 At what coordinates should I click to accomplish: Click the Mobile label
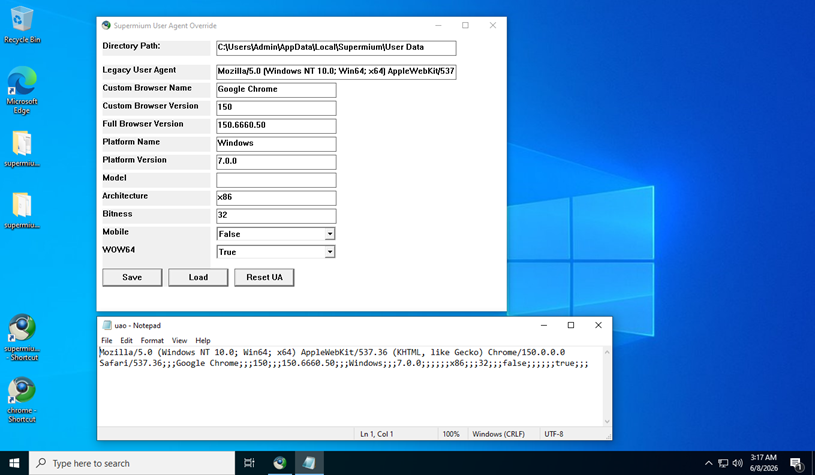[115, 232]
